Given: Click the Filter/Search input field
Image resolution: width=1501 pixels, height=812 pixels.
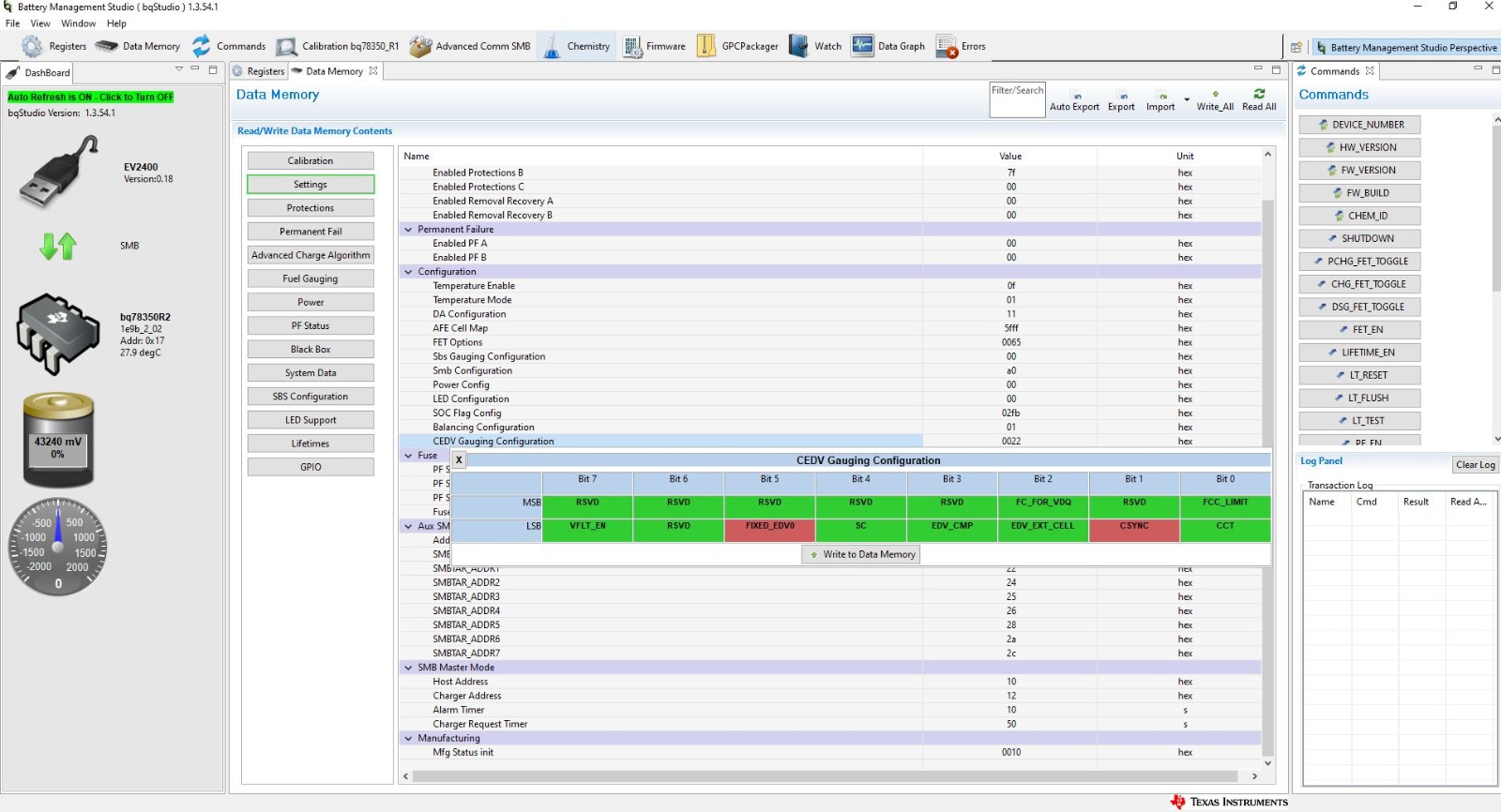Looking at the screenshot, I should coord(1017,99).
